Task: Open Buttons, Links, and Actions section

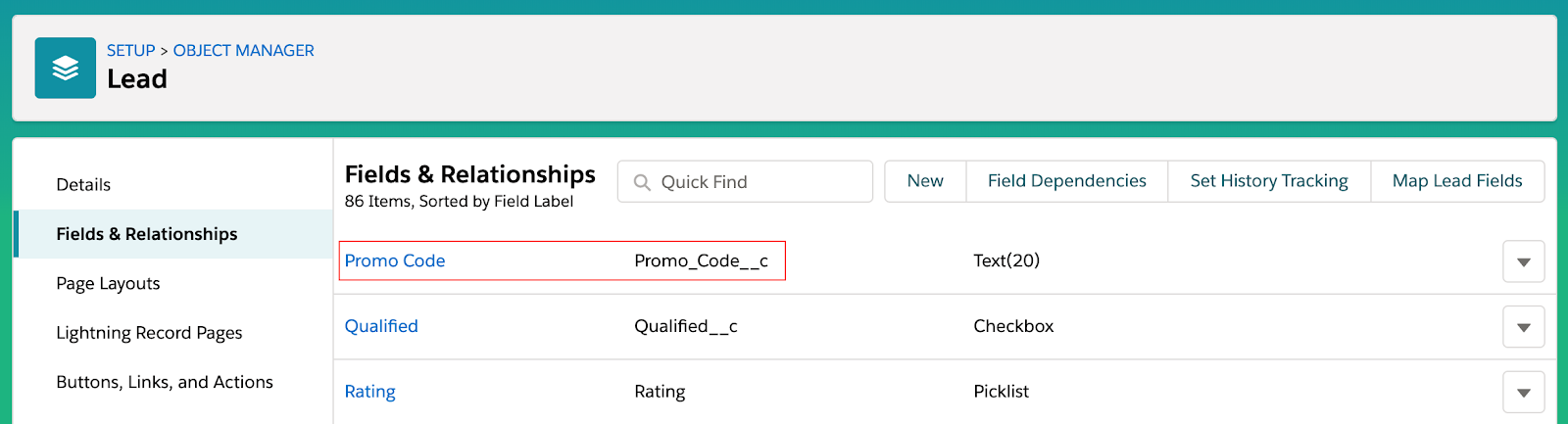Action: (165, 382)
